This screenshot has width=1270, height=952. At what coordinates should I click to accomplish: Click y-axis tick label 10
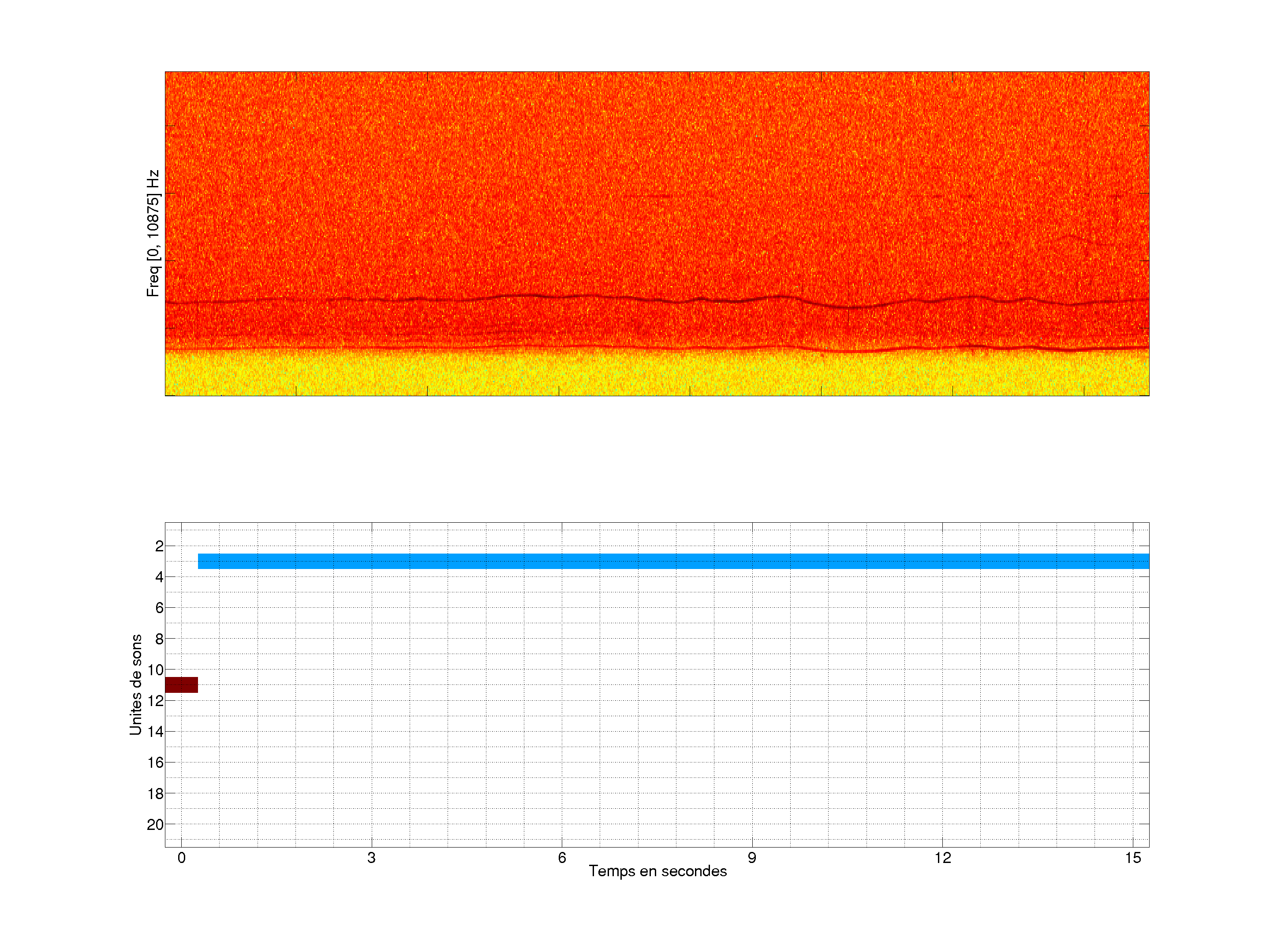point(155,669)
